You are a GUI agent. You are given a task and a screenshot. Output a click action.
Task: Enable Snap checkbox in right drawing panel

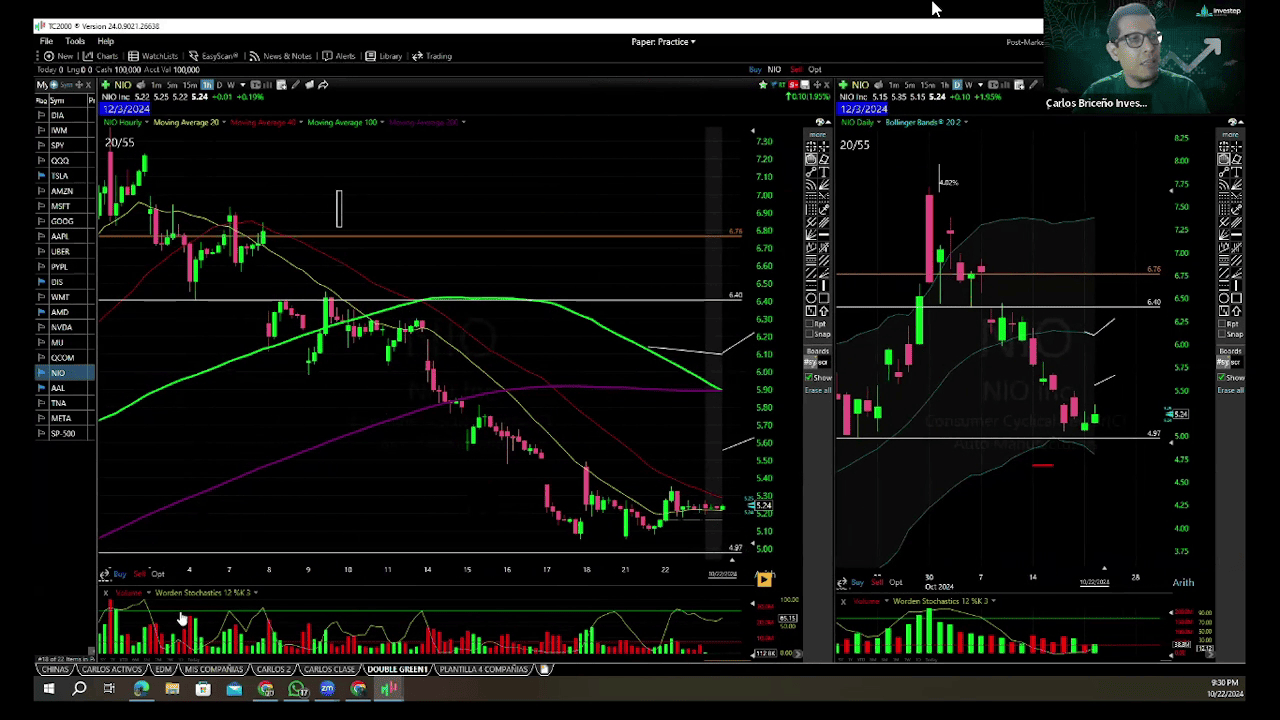tap(1223, 334)
